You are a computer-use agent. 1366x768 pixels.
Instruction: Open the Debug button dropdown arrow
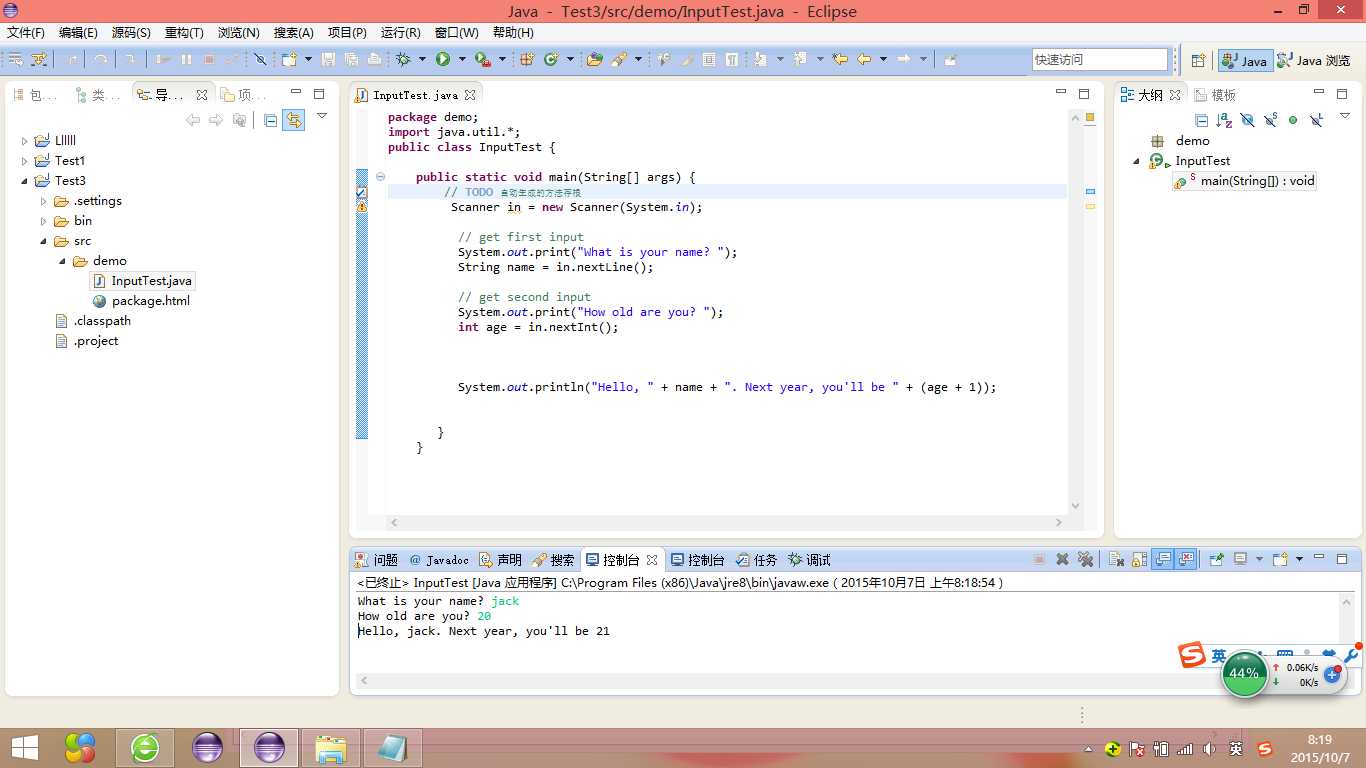click(x=422, y=59)
